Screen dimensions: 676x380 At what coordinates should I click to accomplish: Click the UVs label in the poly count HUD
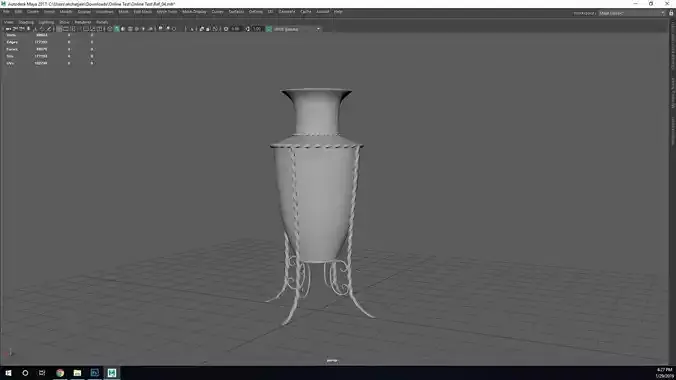pyautogui.click(x=10, y=63)
